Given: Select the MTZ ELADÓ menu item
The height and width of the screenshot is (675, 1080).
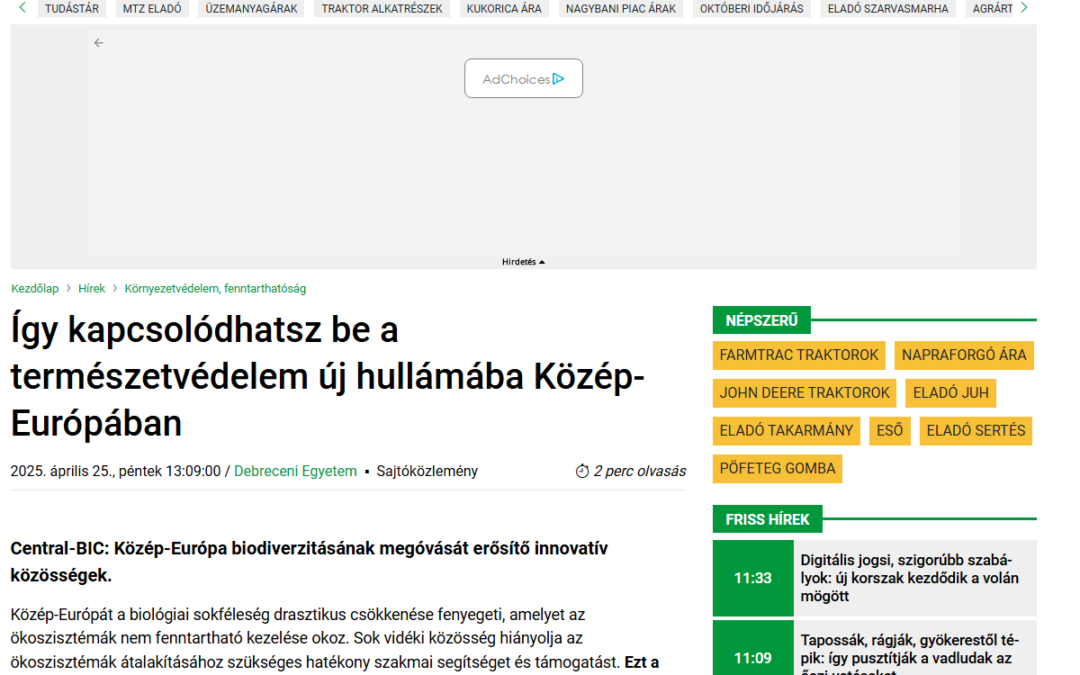Looking at the screenshot, I should [151, 7].
